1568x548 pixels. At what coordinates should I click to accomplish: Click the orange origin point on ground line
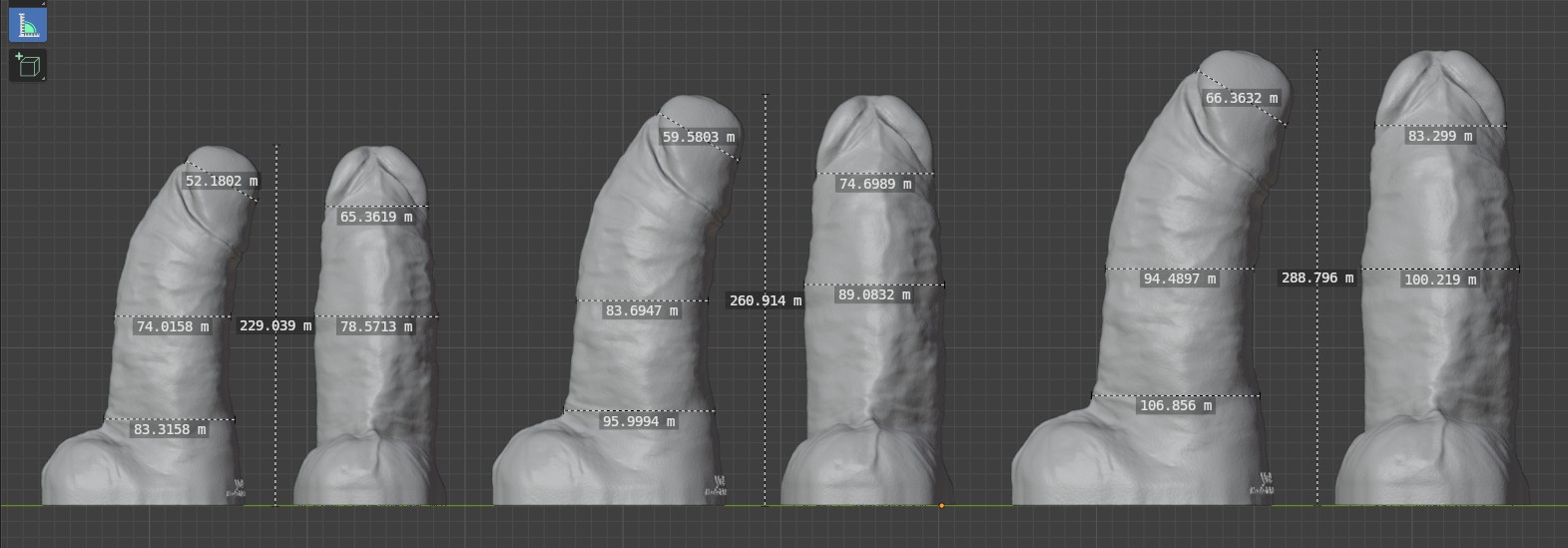click(941, 505)
